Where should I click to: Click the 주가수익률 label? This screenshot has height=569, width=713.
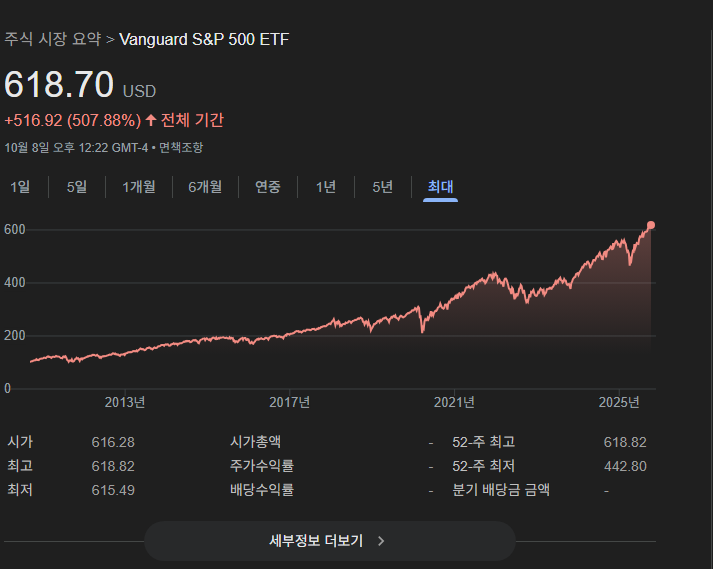pyautogui.click(x=262, y=466)
